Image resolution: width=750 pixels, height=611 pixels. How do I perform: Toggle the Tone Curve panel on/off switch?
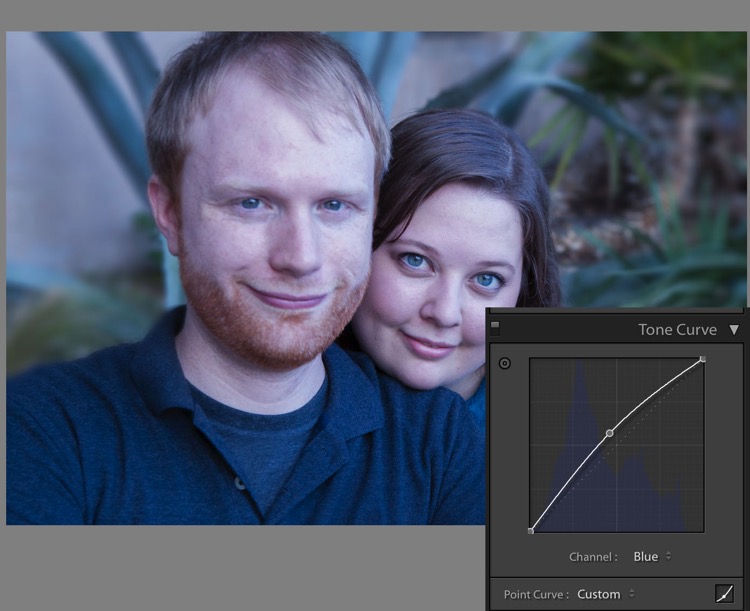point(495,328)
